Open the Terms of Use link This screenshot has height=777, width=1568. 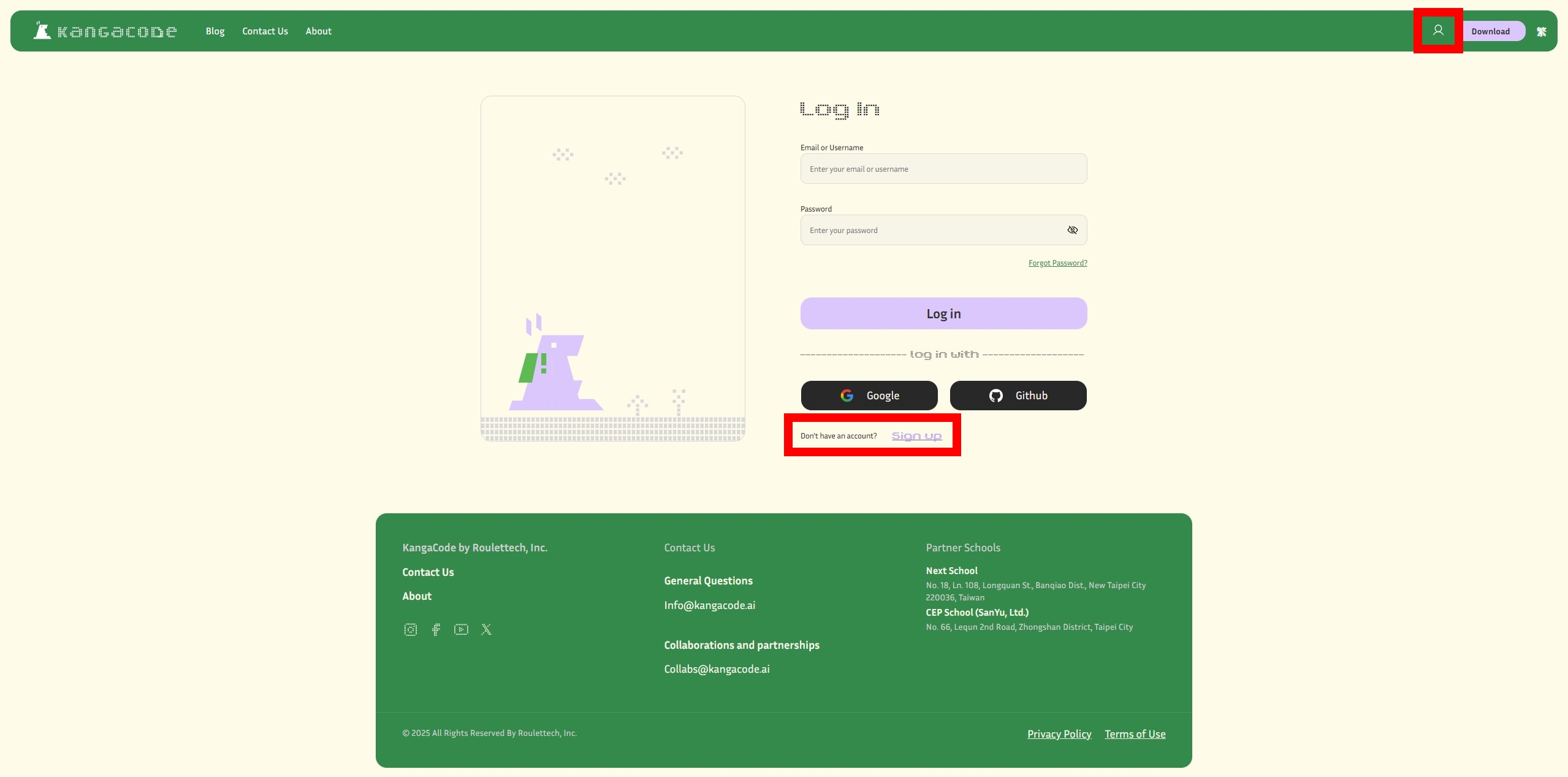1135,734
